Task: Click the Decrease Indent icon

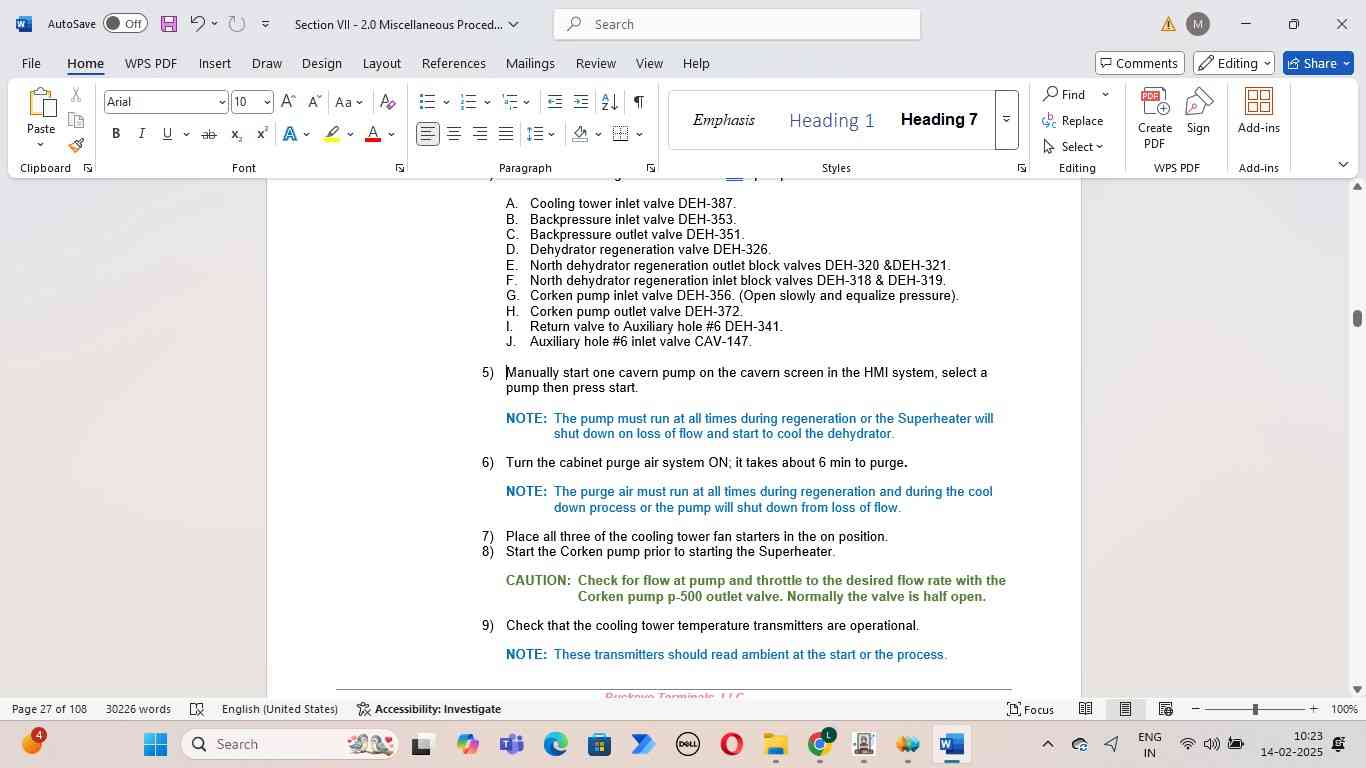Action: click(555, 102)
